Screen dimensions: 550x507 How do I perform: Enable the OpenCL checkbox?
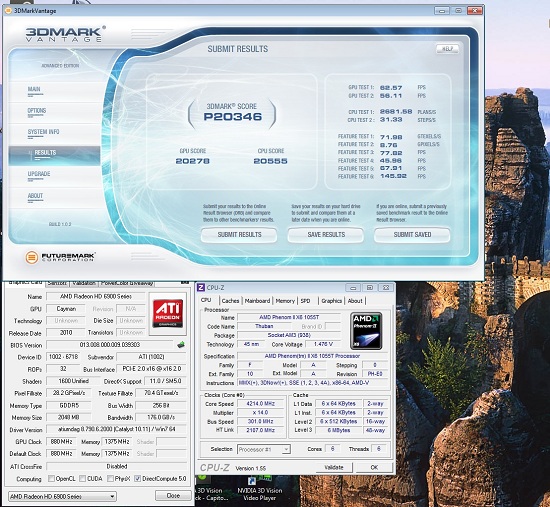(x=52, y=479)
